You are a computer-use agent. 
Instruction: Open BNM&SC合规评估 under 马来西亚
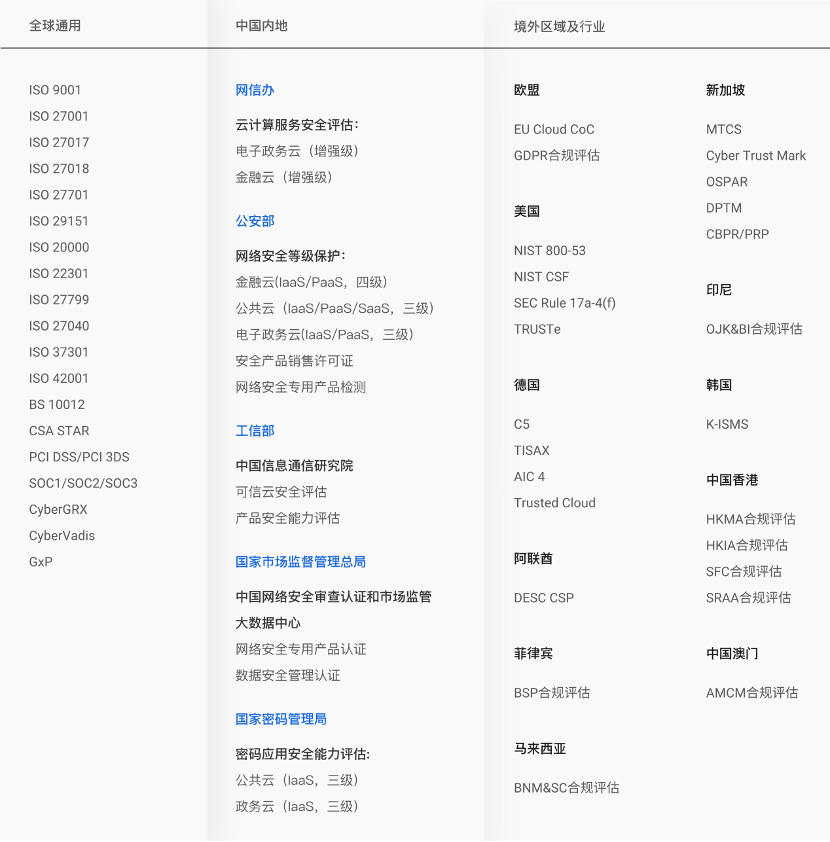567,788
